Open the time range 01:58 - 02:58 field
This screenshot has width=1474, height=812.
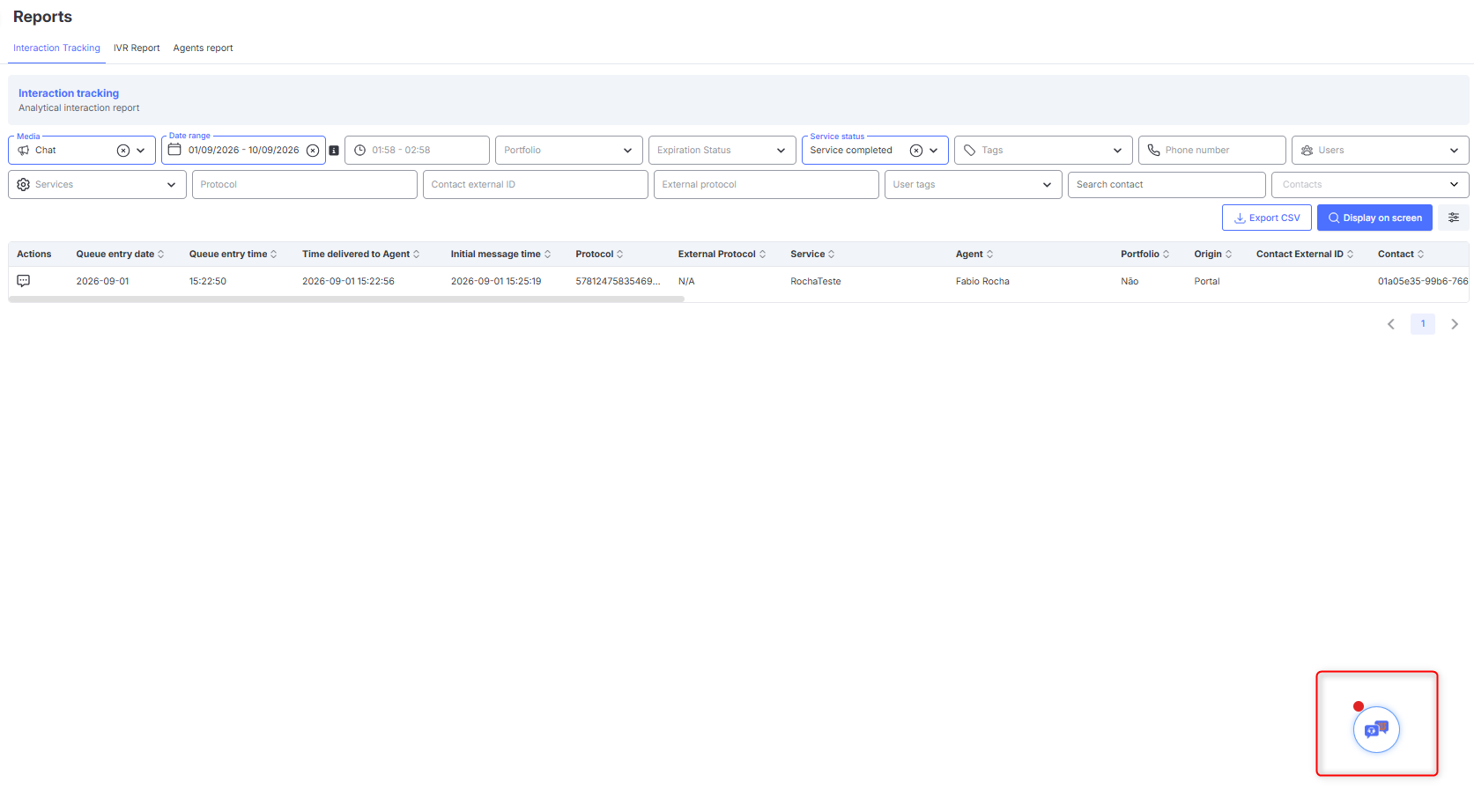tap(417, 151)
